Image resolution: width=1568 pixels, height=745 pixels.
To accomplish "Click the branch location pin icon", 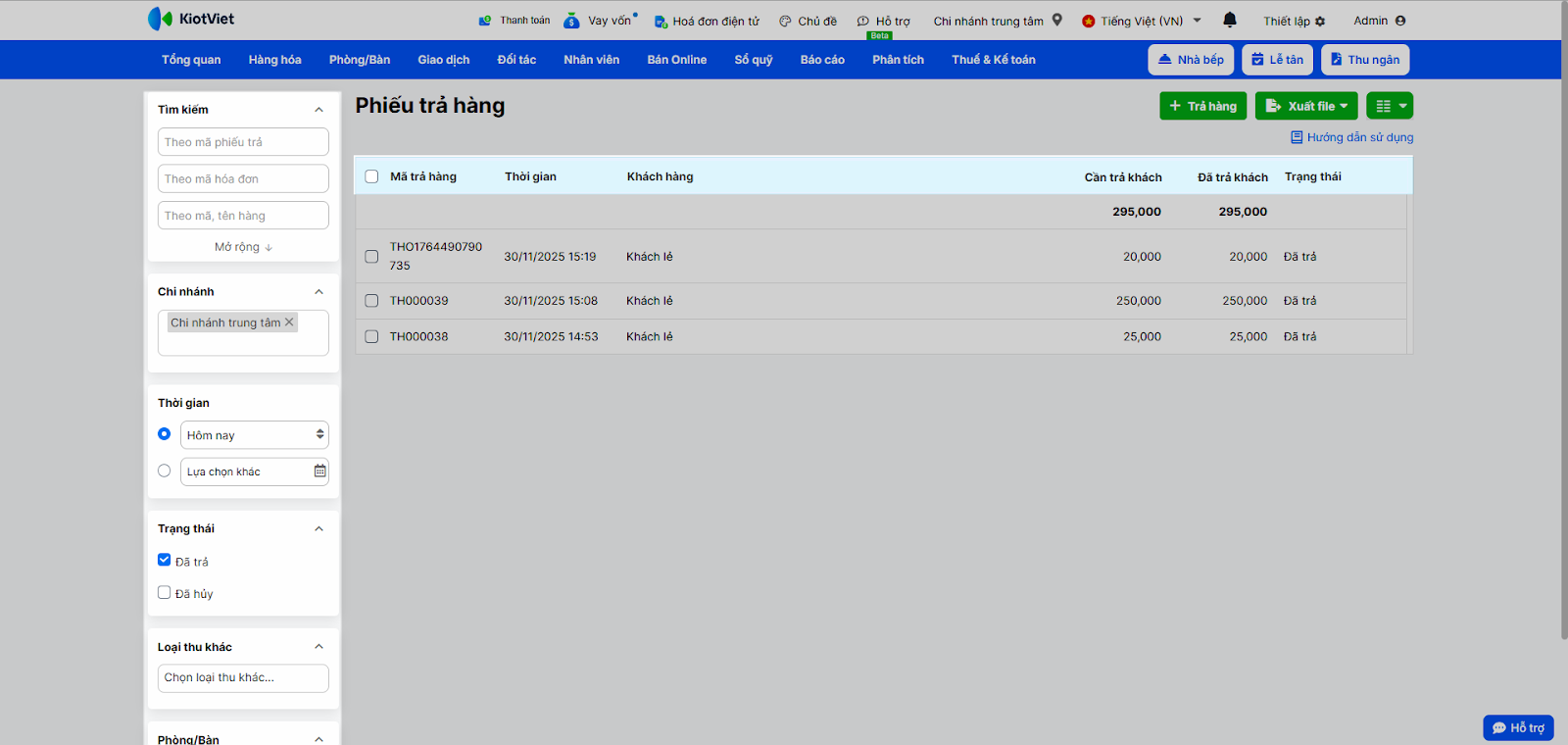I will pos(1057,20).
